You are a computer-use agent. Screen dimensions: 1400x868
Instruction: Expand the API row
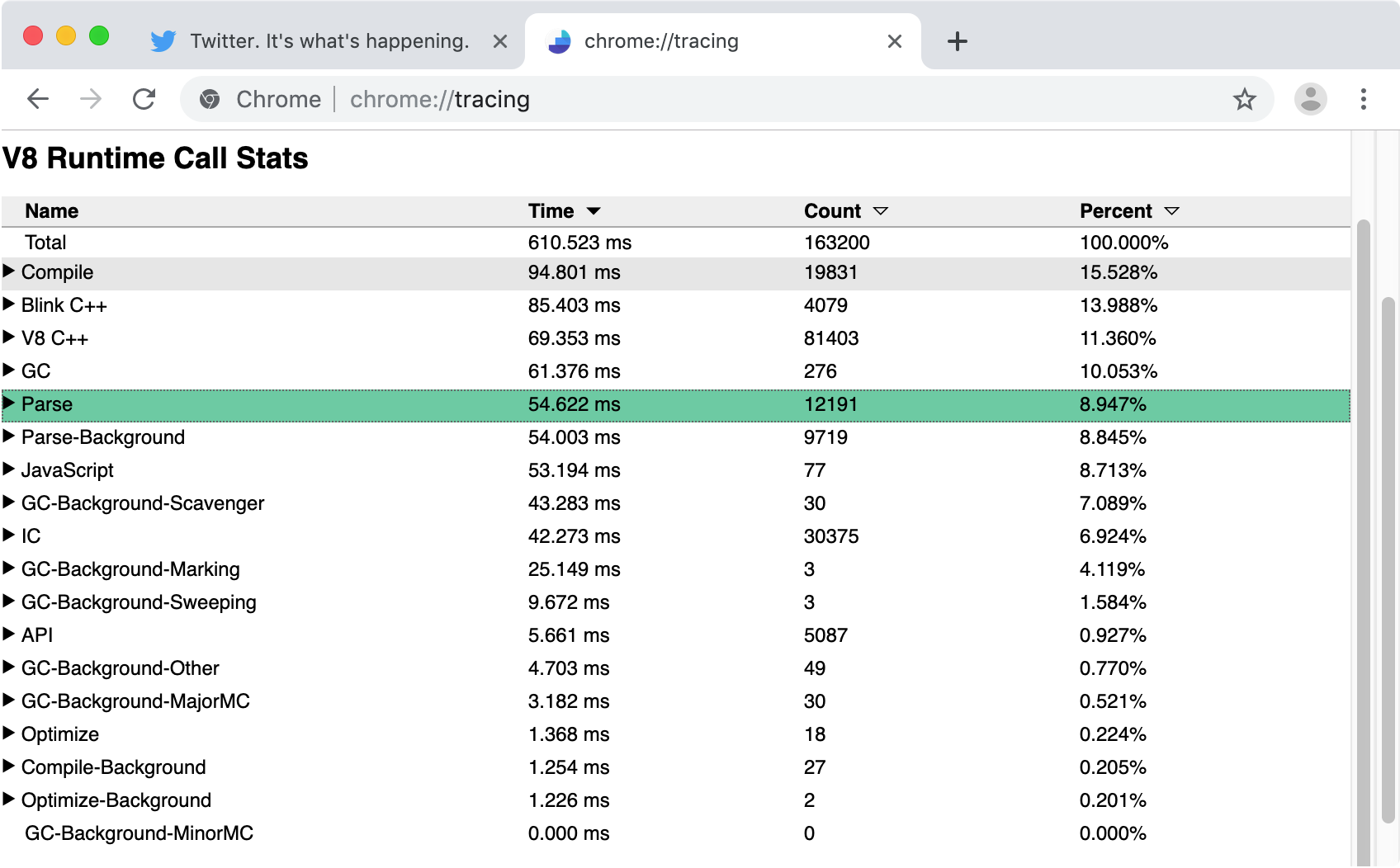[9, 634]
